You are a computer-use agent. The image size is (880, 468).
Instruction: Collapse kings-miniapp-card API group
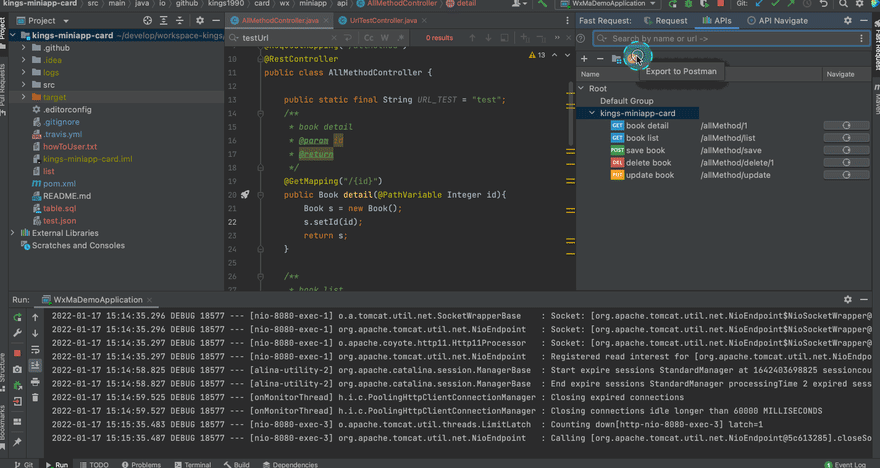pyautogui.click(x=592, y=113)
